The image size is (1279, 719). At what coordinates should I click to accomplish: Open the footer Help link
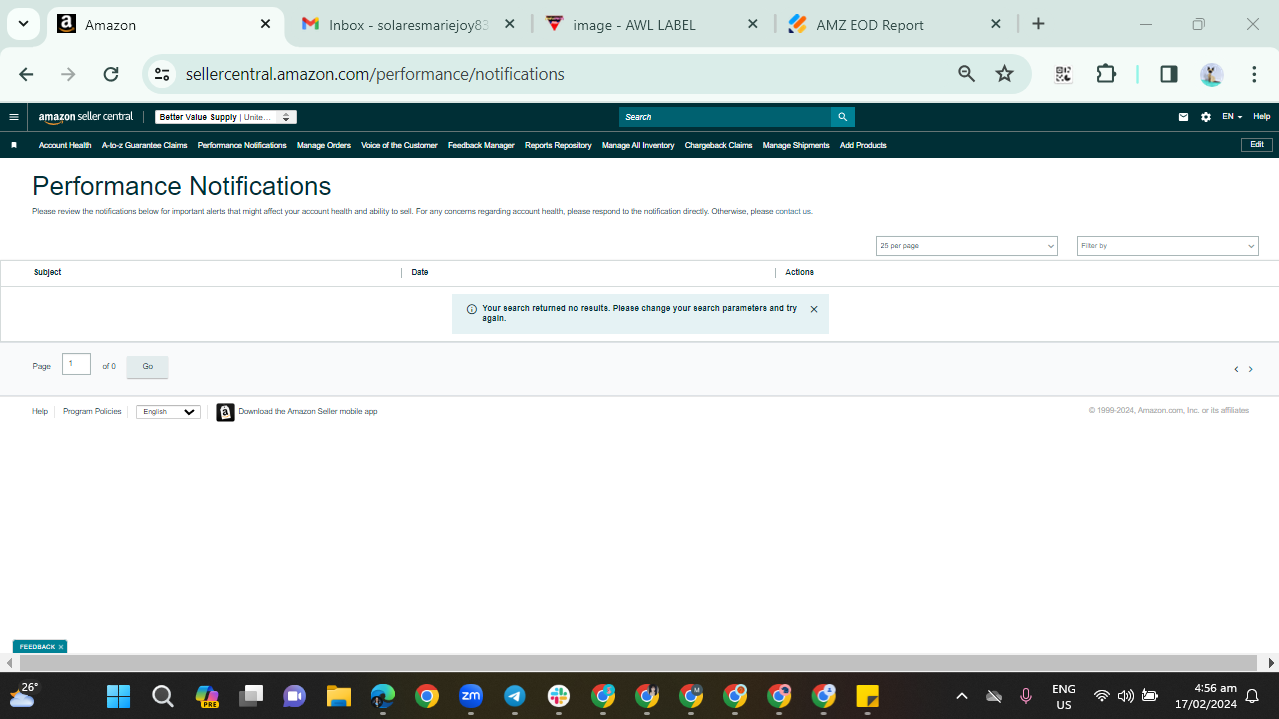(x=40, y=411)
